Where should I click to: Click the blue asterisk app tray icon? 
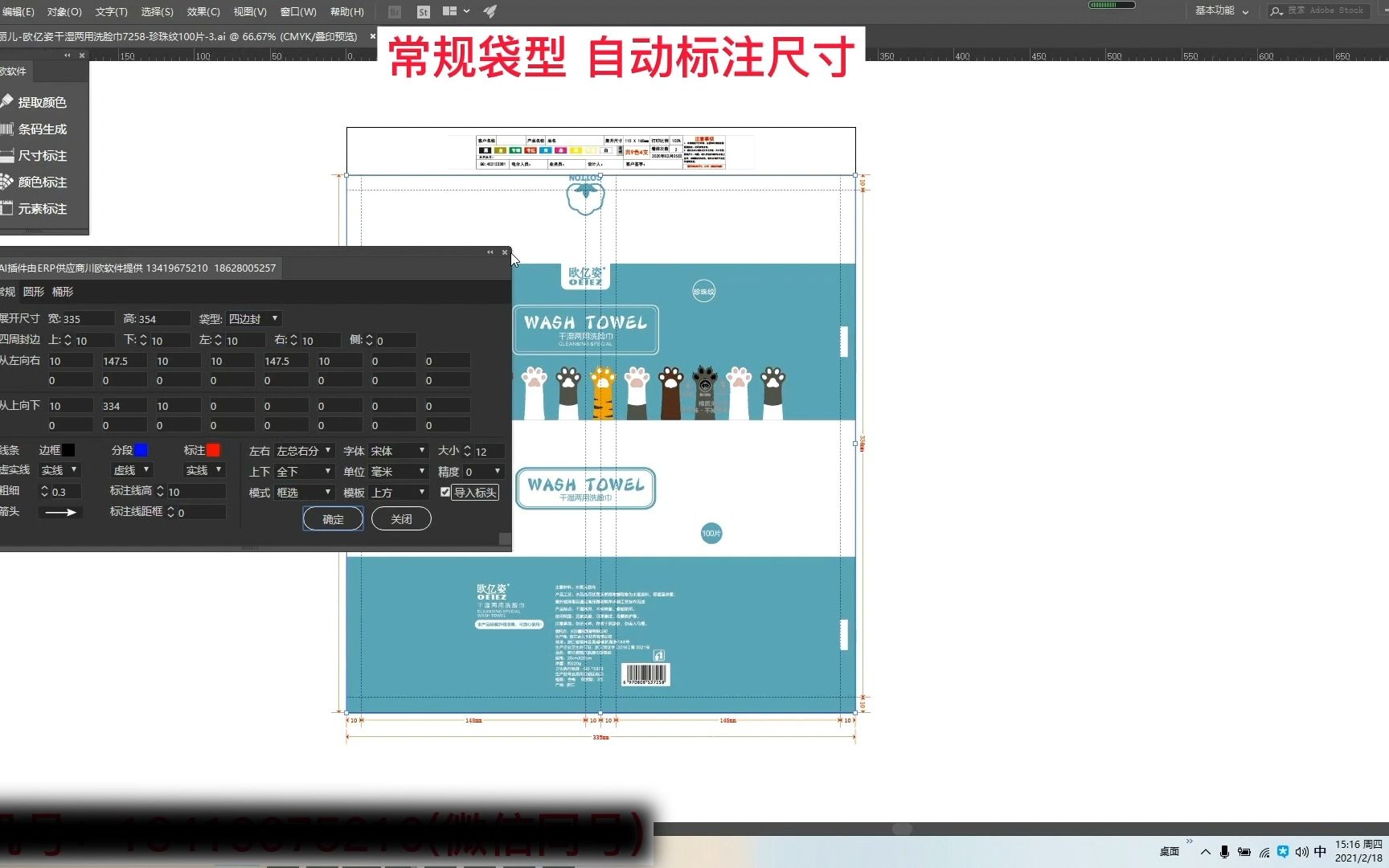(x=1283, y=852)
